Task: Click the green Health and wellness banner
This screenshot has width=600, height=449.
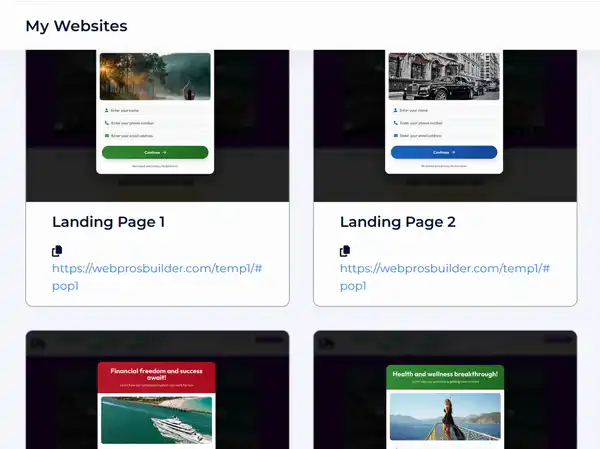Action: [445, 378]
